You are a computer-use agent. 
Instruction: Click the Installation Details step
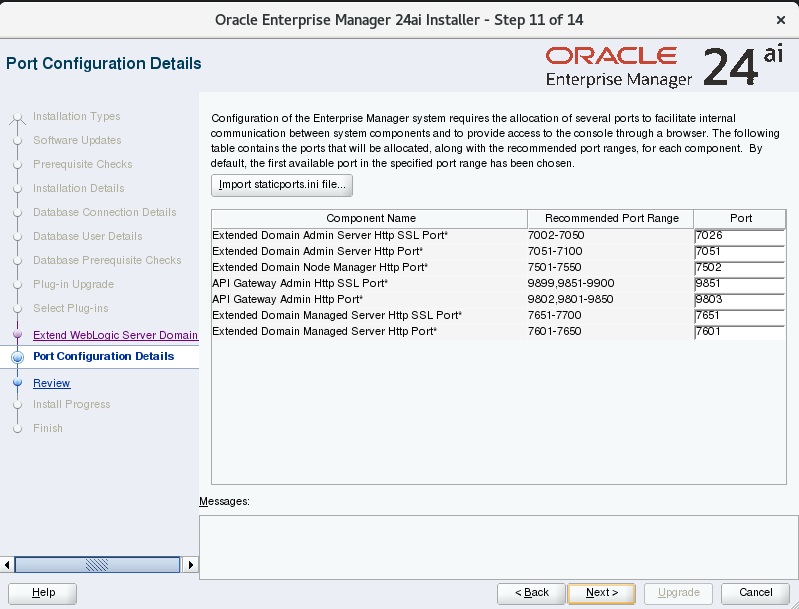78,189
